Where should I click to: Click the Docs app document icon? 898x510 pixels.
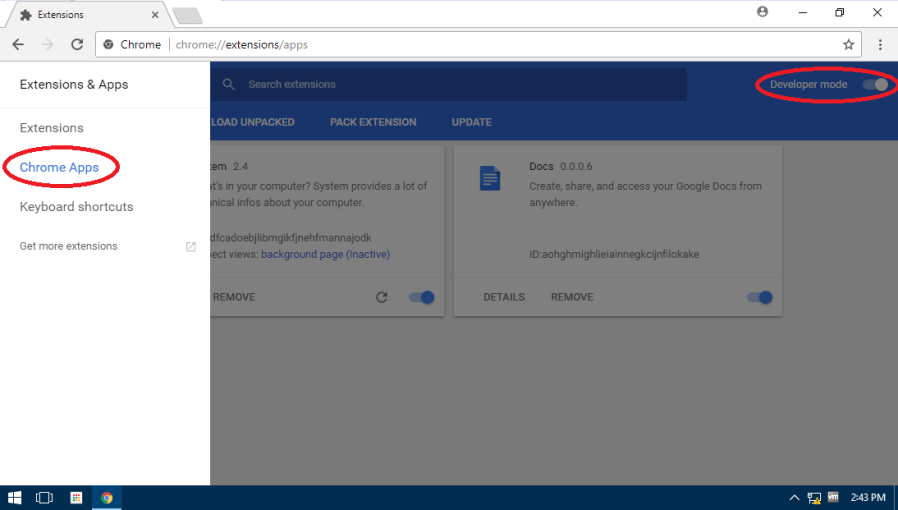pyautogui.click(x=490, y=178)
